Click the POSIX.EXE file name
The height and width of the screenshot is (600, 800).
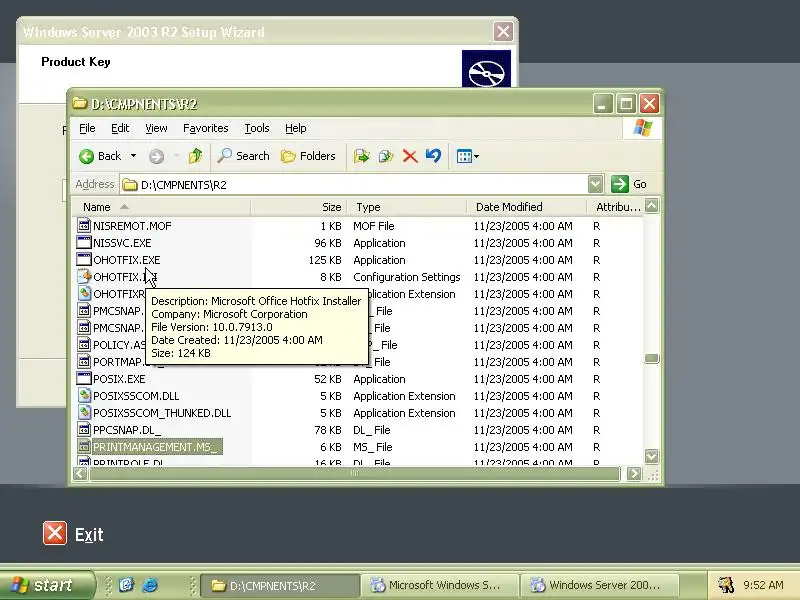(x=119, y=379)
